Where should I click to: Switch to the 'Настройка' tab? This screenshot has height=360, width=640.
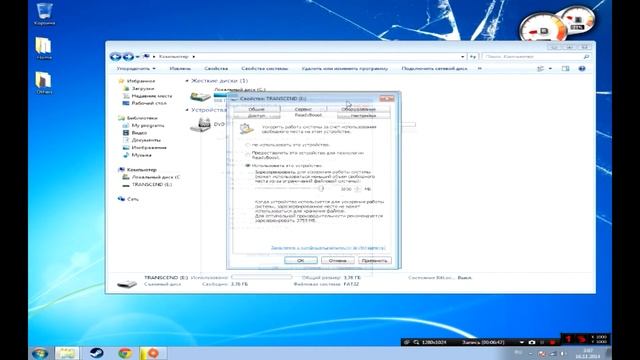[x=363, y=116]
